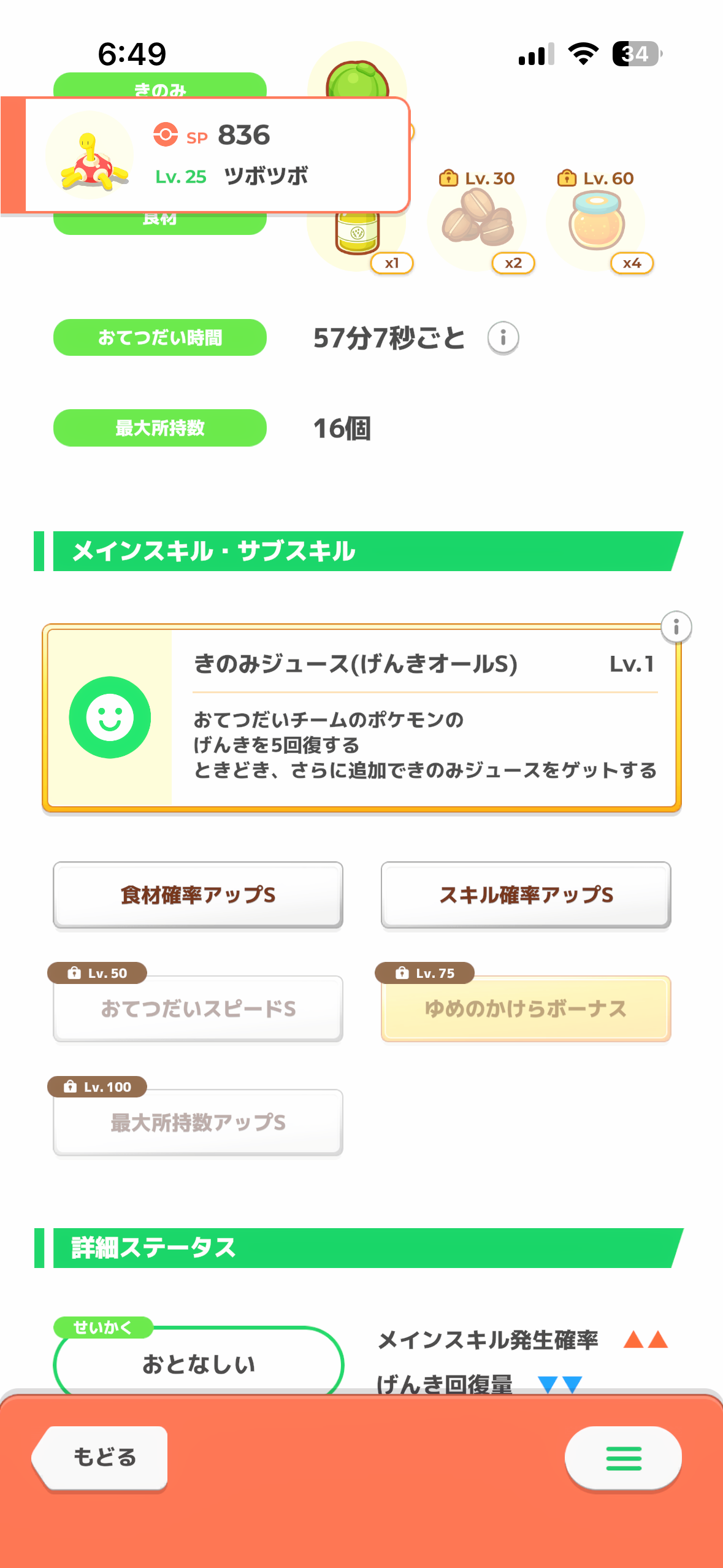Tap the locked Lv. 60 ingredient jar
This screenshot has width=723, height=1568.
point(597,223)
